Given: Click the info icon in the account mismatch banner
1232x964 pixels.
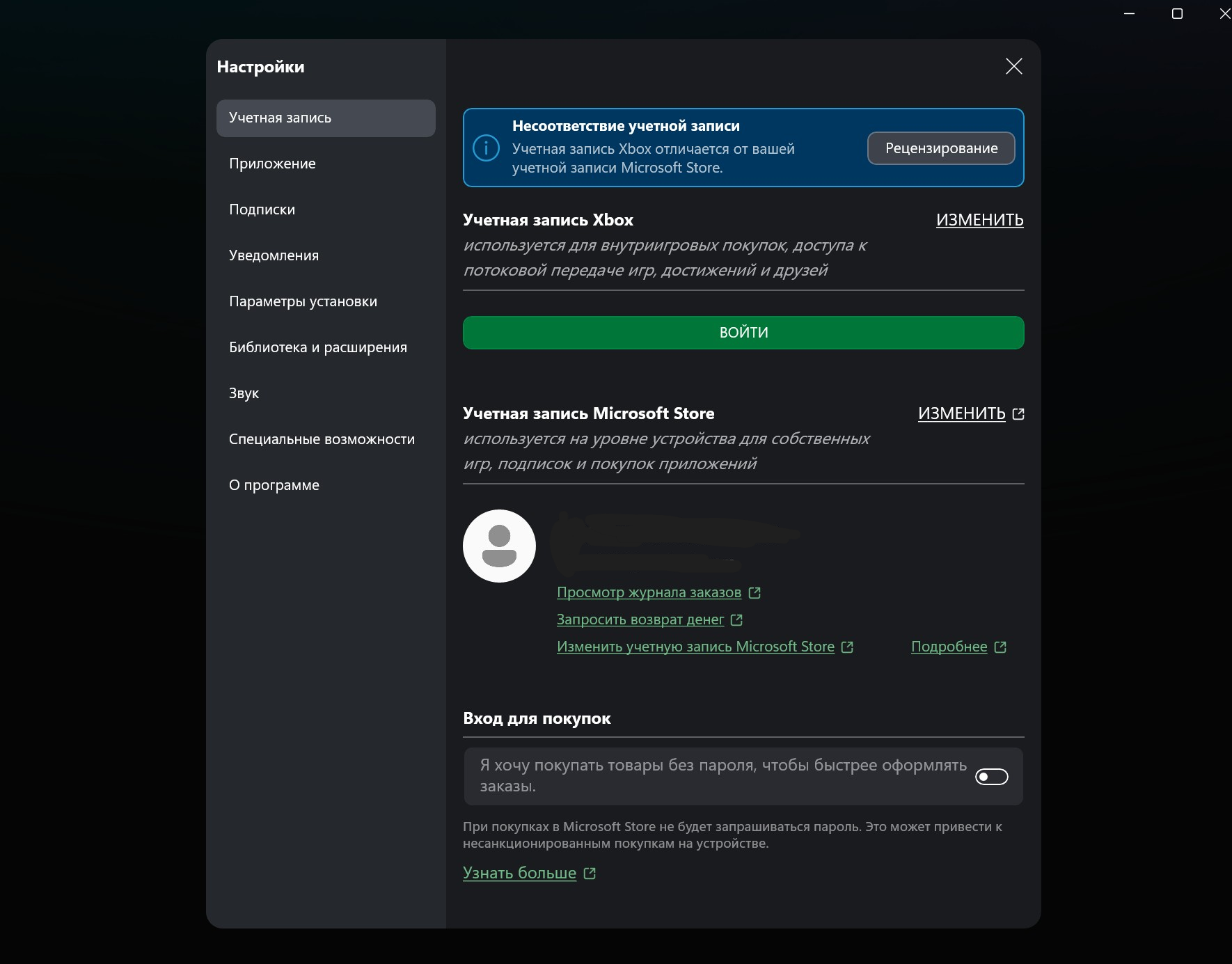Looking at the screenshot, I should click(487, 148).
